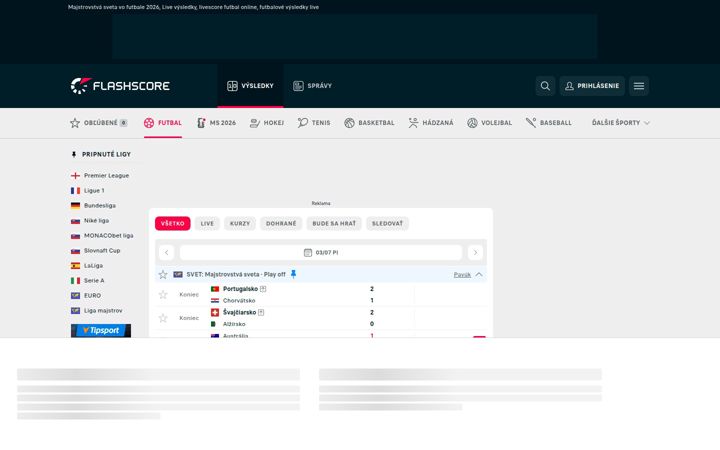Open the Švajčiarsko team row

point(239,312)
